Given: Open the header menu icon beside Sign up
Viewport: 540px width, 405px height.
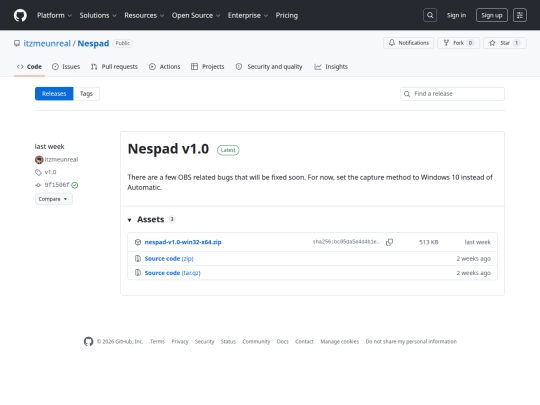Looking at the screenshot, I should [520, 15].
